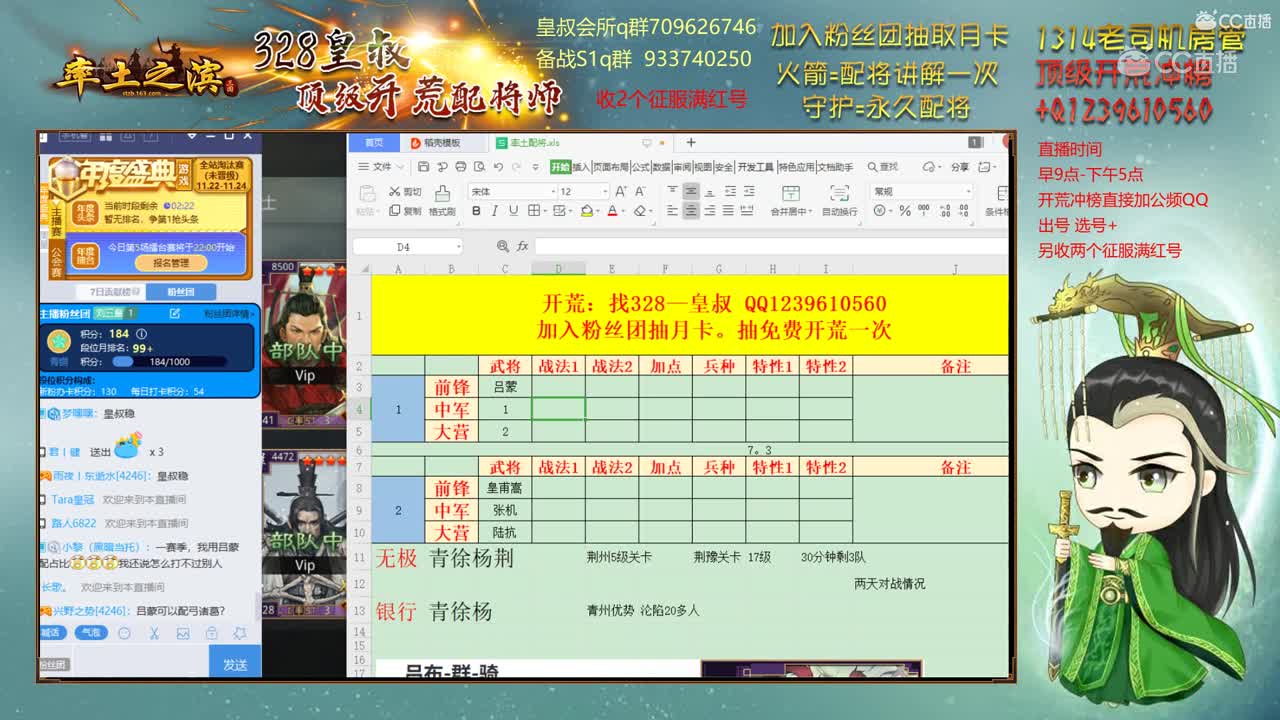Click the percent style icon

coord(905,211)
